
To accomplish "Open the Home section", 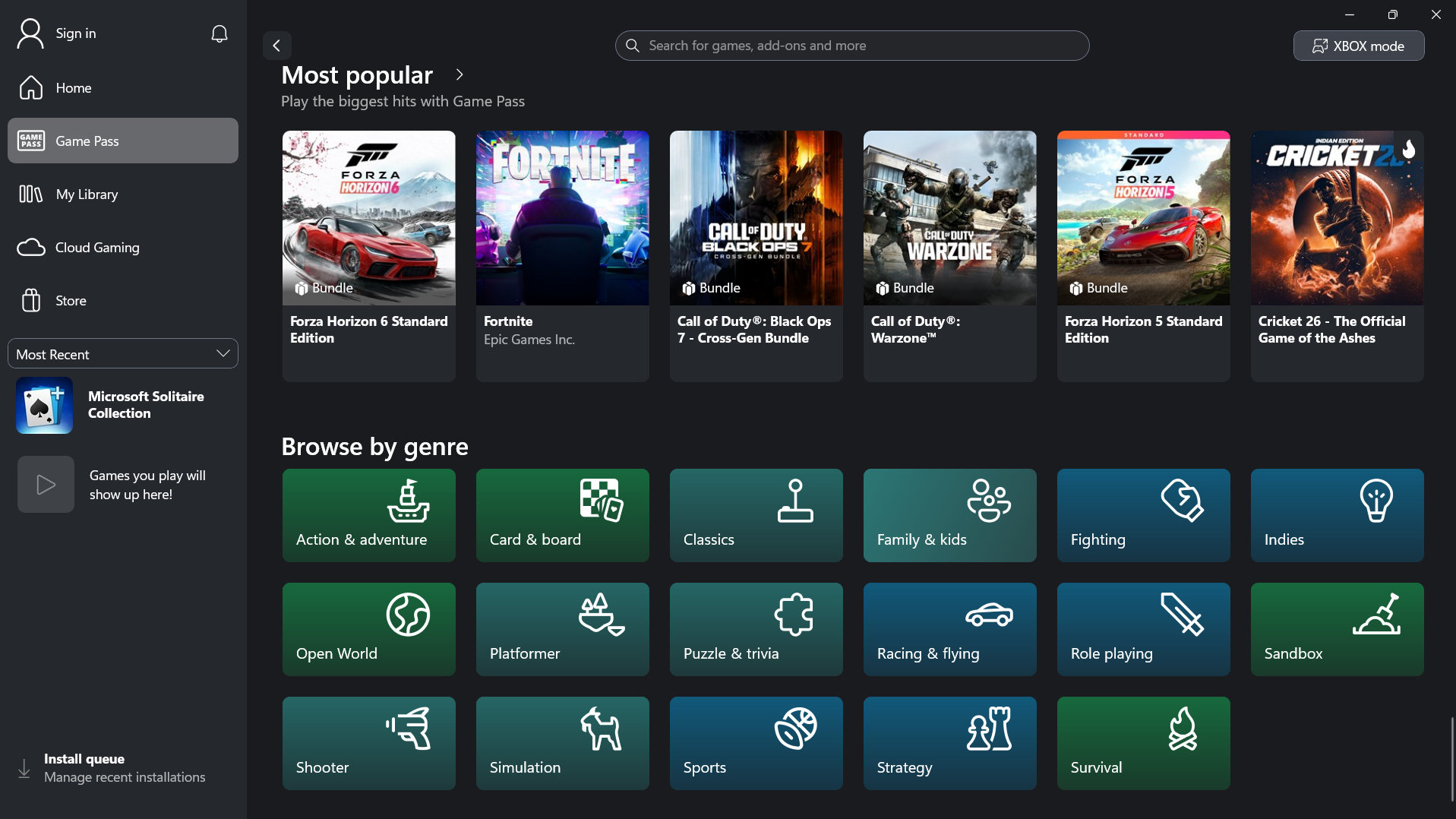I will pos(123,87).
